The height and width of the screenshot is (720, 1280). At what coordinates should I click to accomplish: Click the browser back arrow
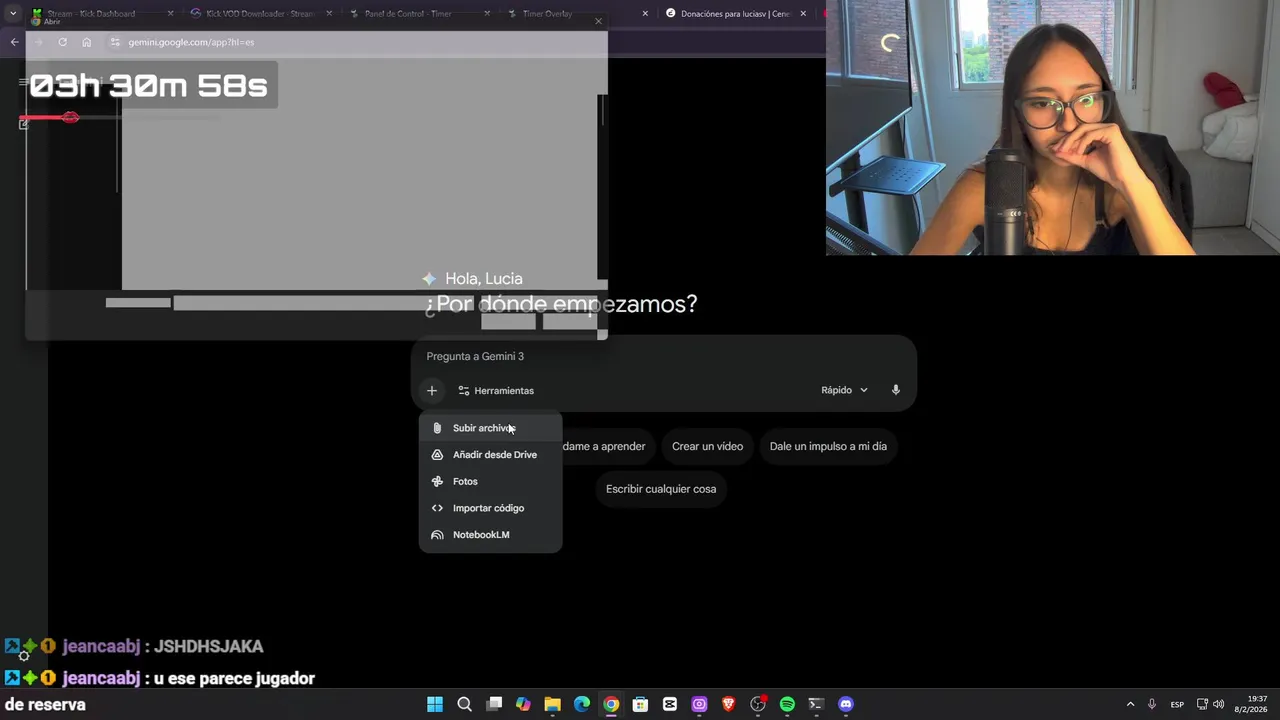14,42
